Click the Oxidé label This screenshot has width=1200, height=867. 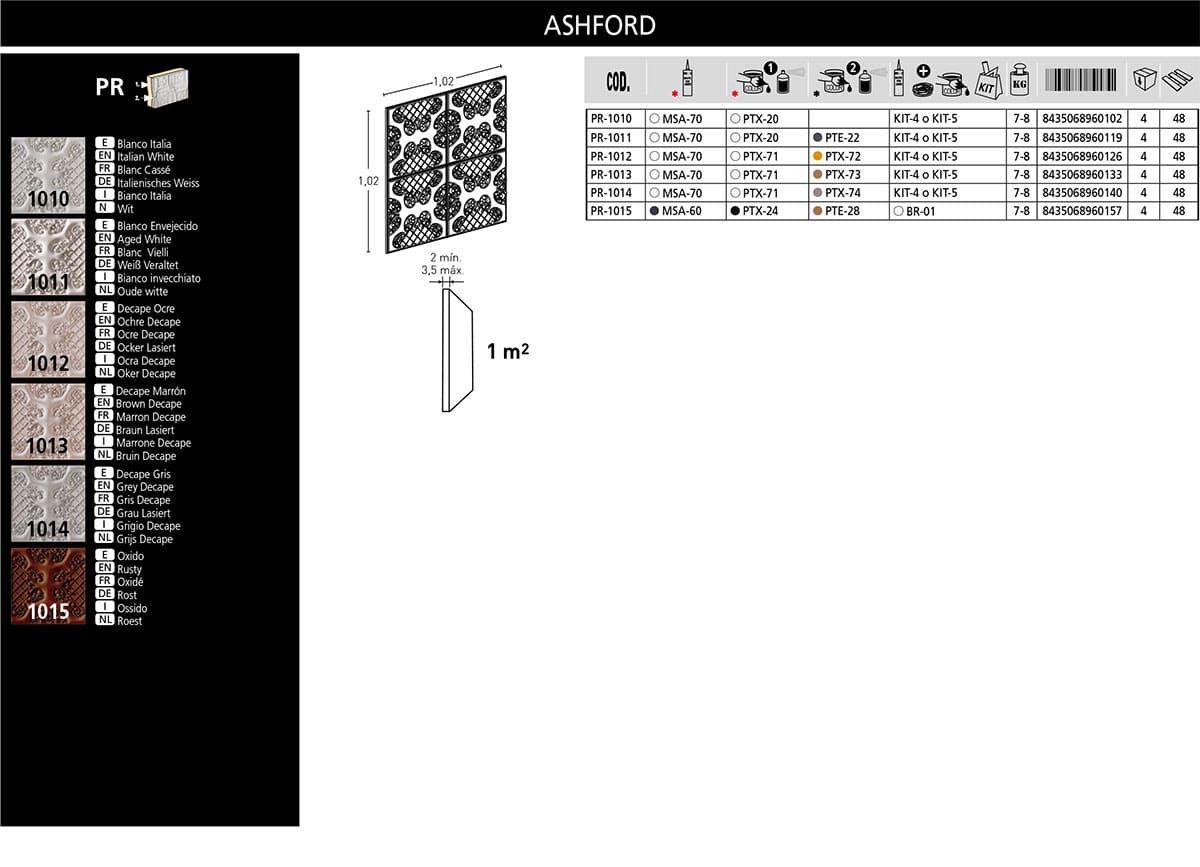click(130, 582)
